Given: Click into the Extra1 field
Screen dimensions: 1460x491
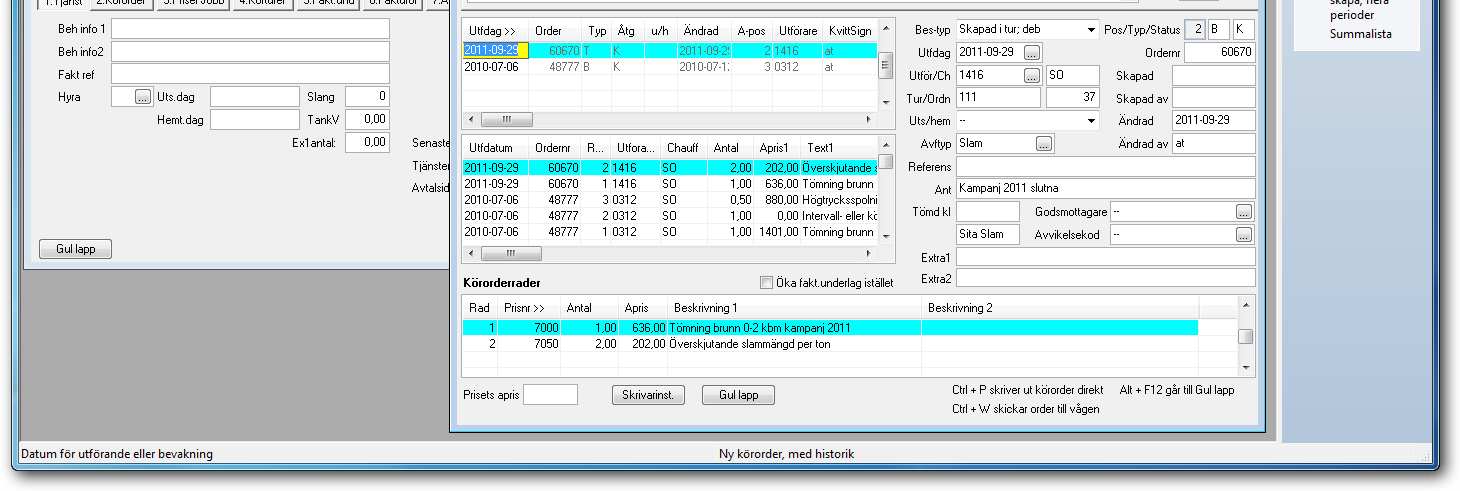Looking at the screenshot, I should (x=1106, y=257).
